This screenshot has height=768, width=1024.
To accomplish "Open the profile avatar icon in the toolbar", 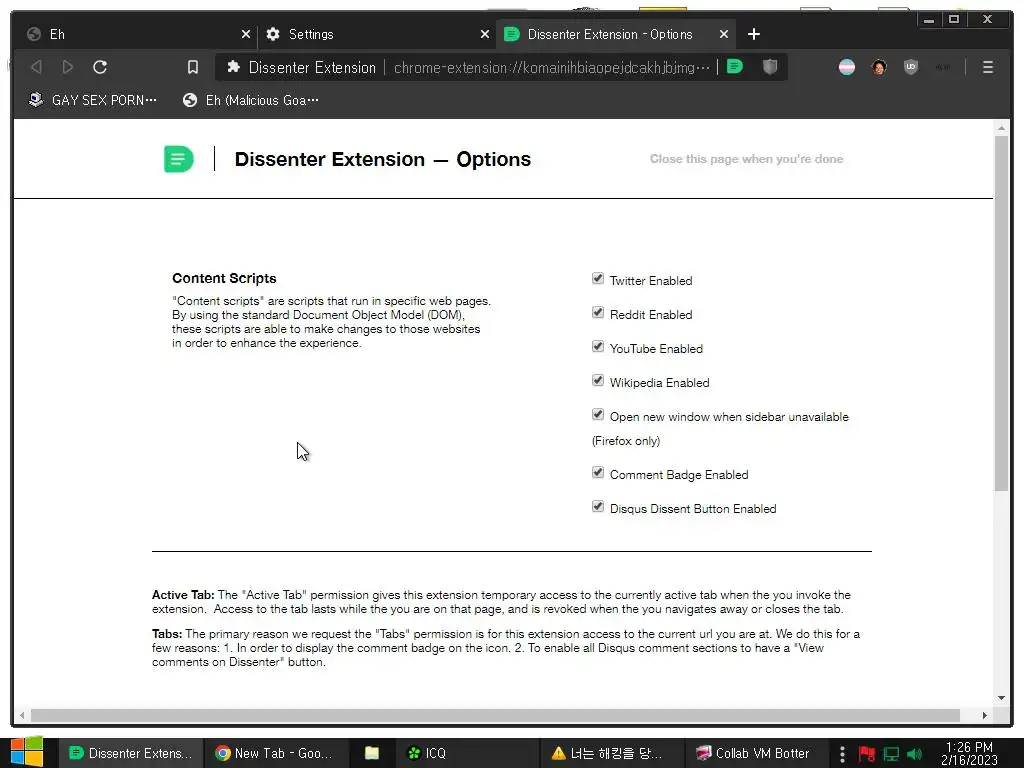I will (x=879, y=67).
